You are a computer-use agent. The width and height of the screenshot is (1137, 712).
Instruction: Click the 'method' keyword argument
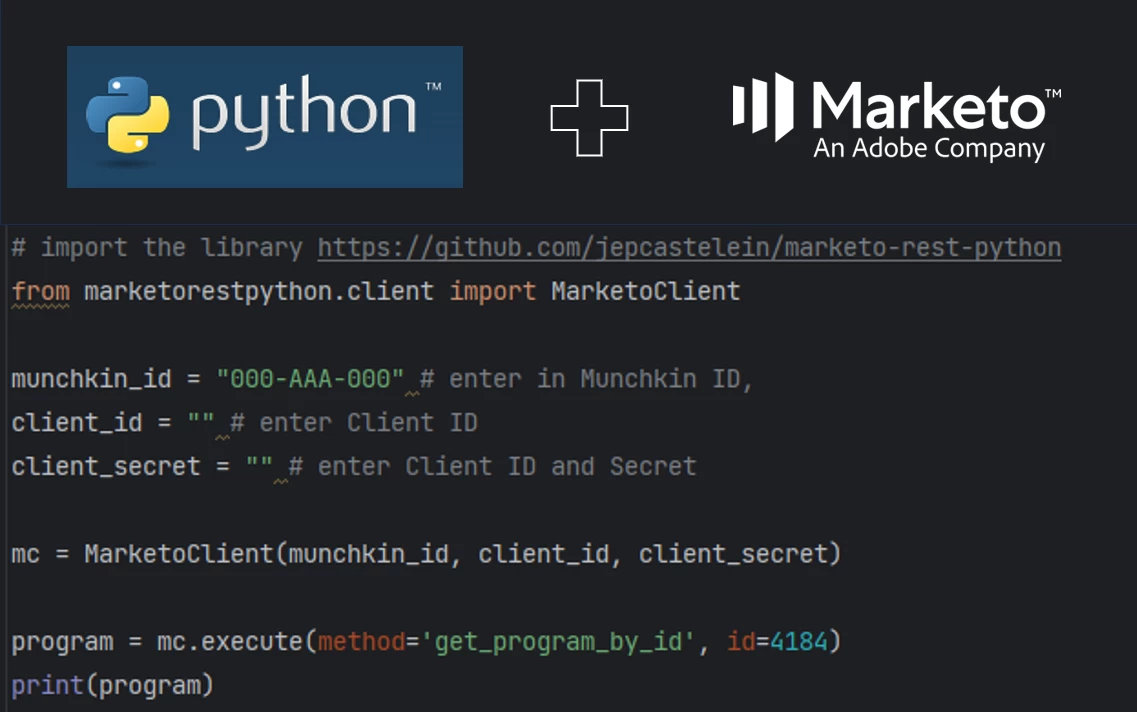pyautogui.click(x=361, y=642)
